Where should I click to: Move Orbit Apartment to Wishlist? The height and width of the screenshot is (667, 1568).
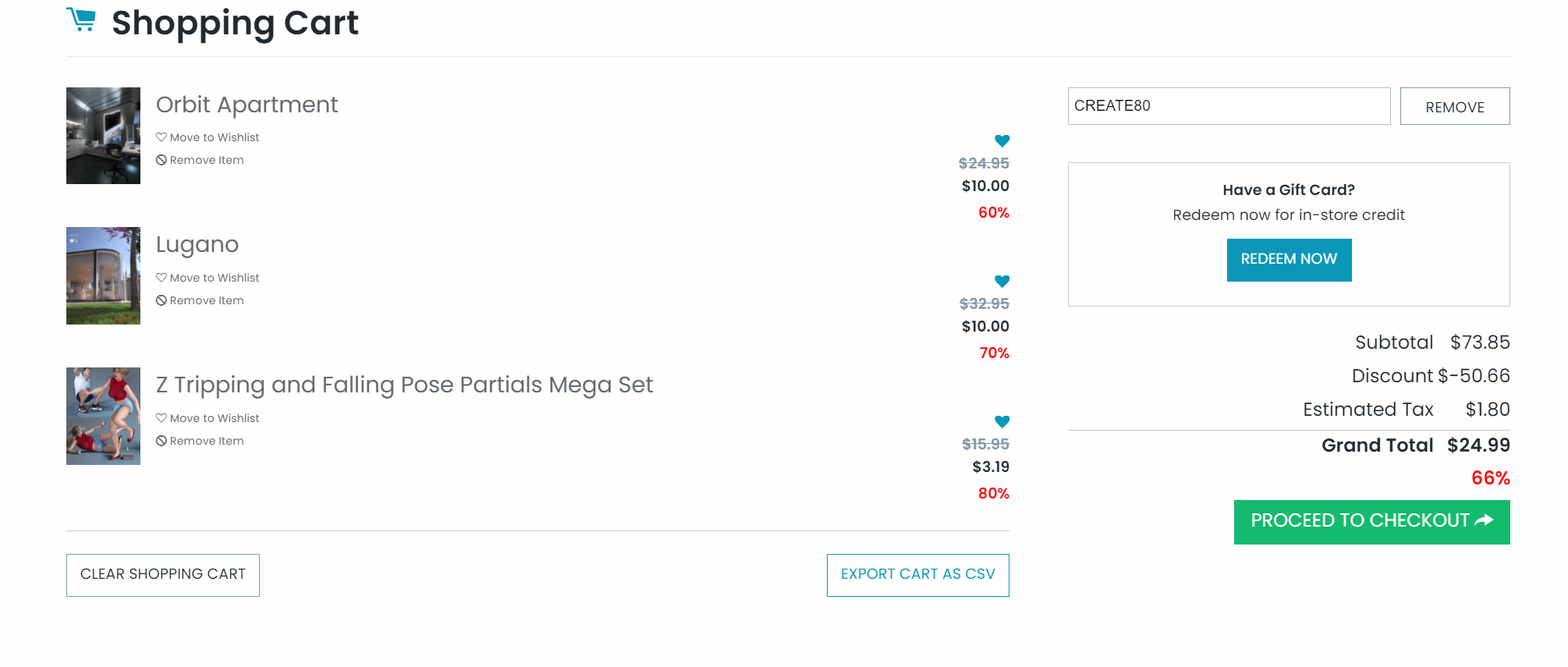(208, 137)
